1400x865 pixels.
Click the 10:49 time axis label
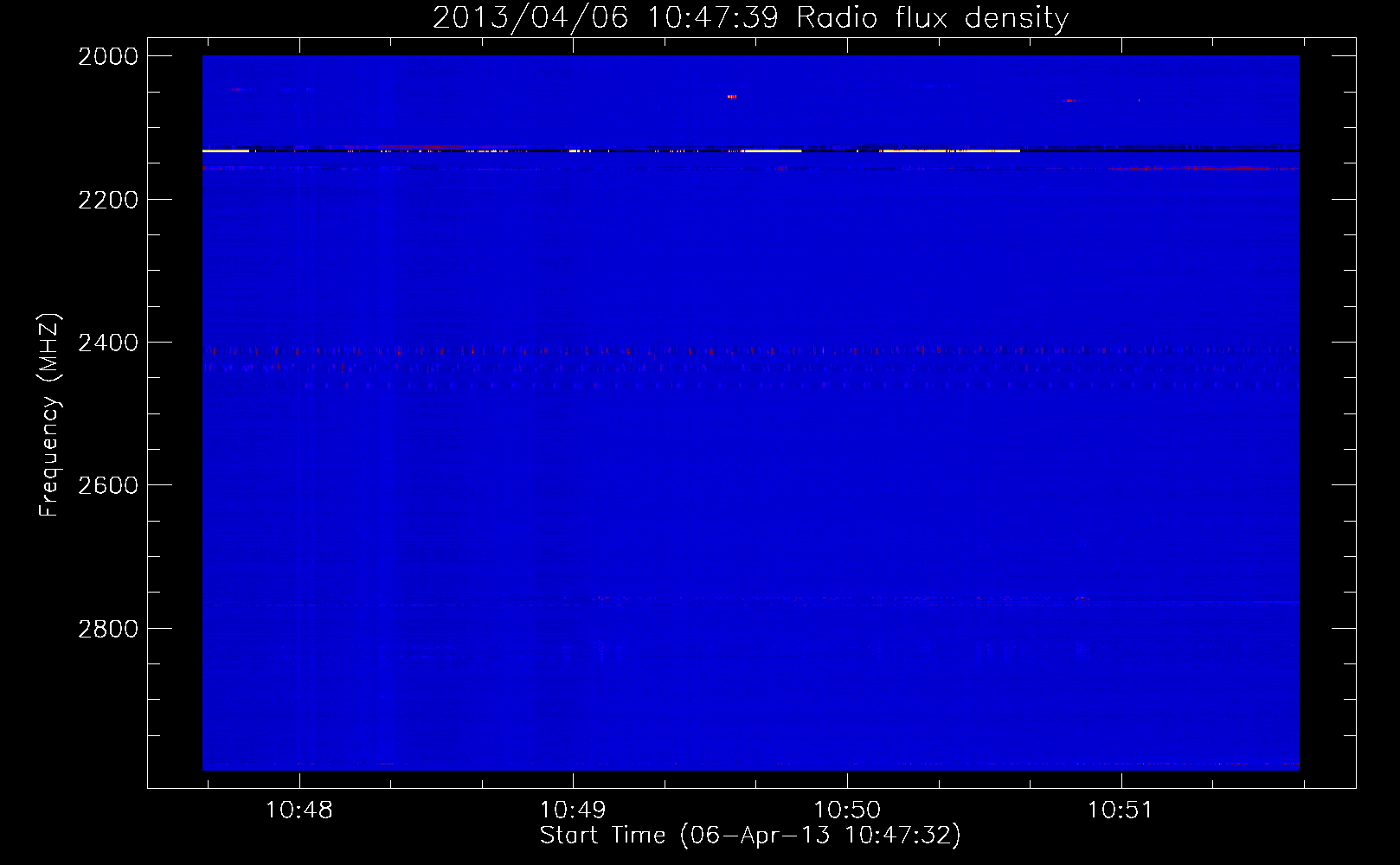tap(573, 811)
